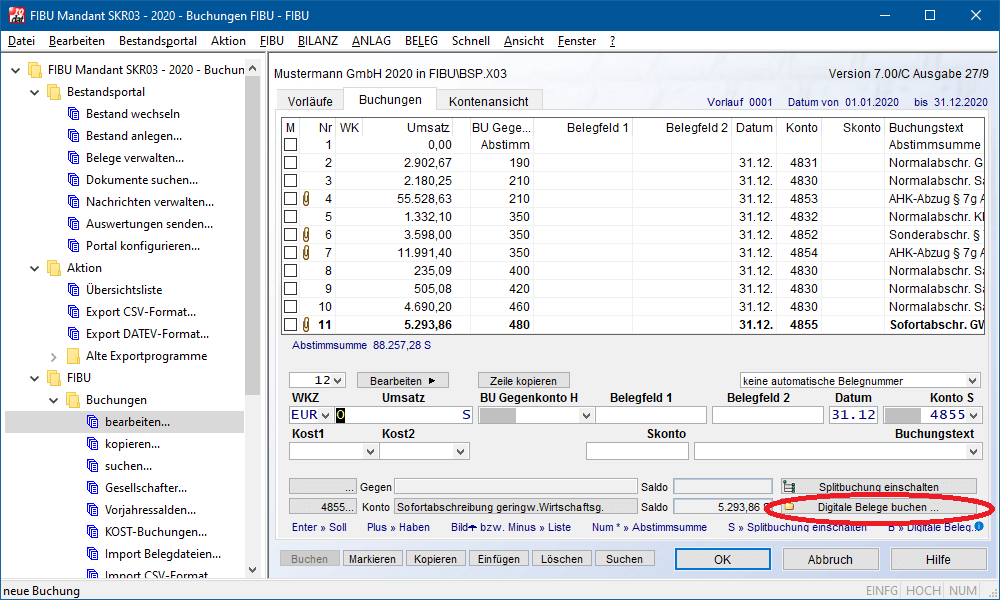Click the Zeile kopieren button
This screenshot has height=600, width=1000.
click(x=524, y=381)
